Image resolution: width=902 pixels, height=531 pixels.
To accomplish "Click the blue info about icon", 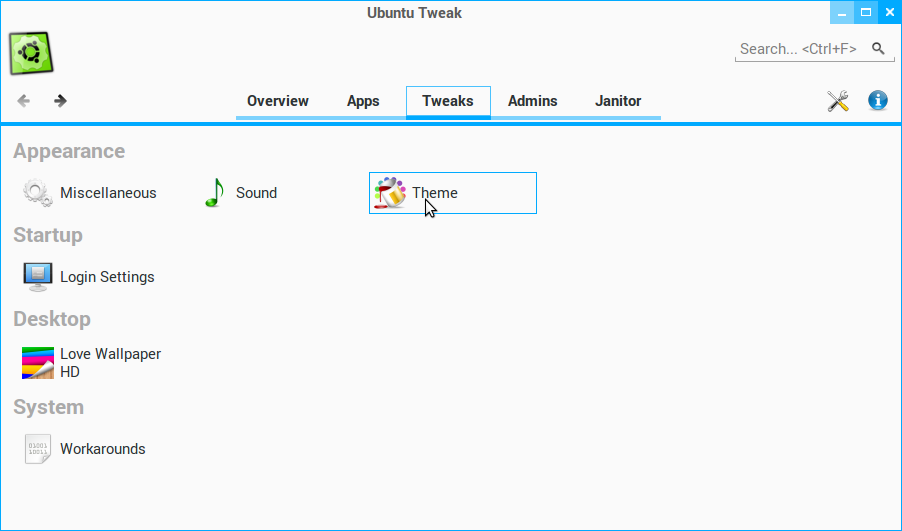I will [878, 100].
